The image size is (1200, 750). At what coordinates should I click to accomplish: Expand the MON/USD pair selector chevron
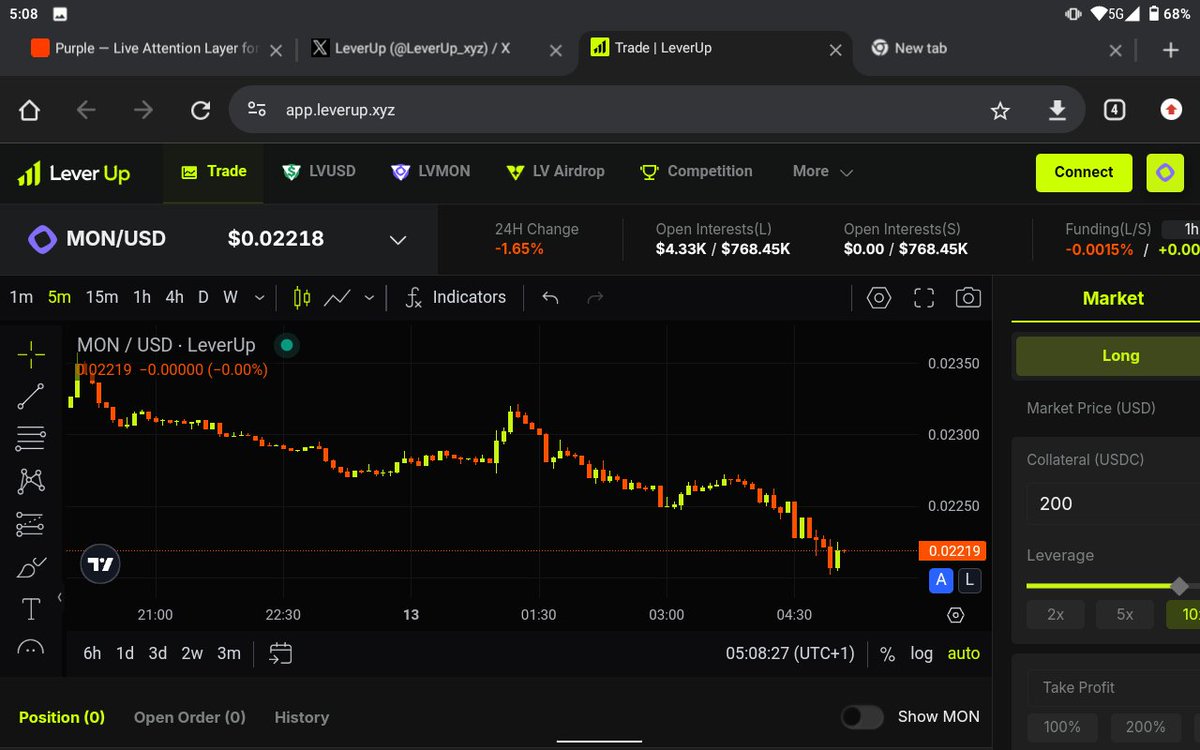tap(398, 240)
